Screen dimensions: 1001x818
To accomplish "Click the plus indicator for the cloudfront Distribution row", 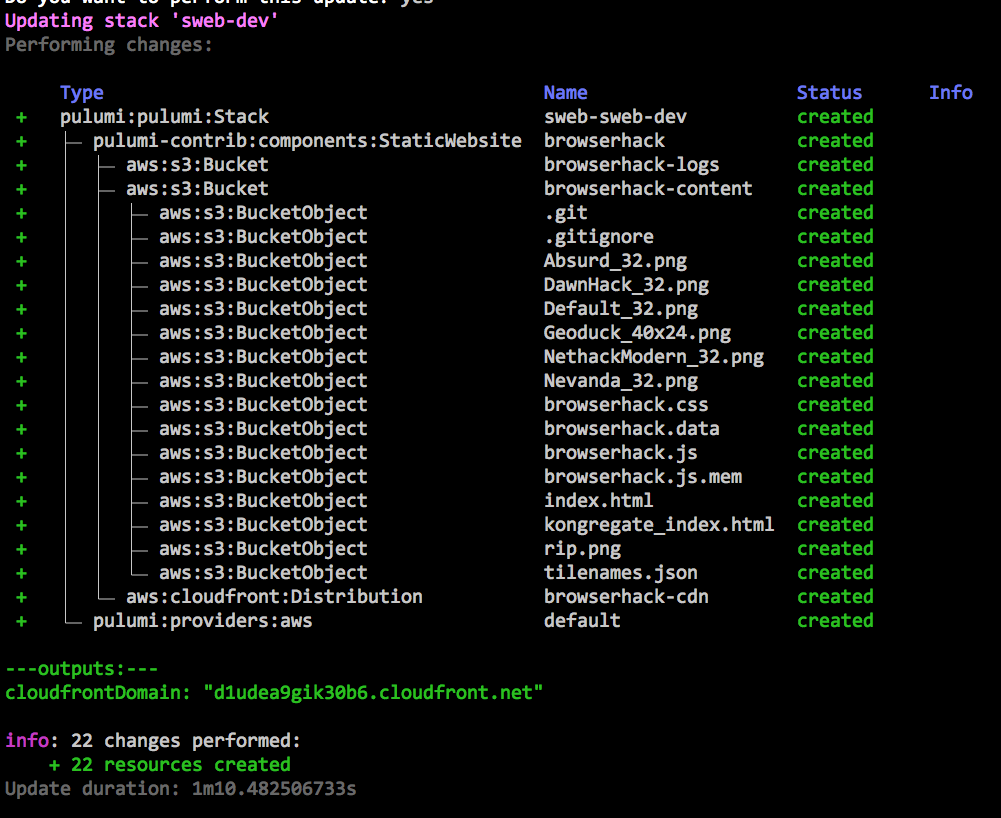I will [x=21, y=596].
